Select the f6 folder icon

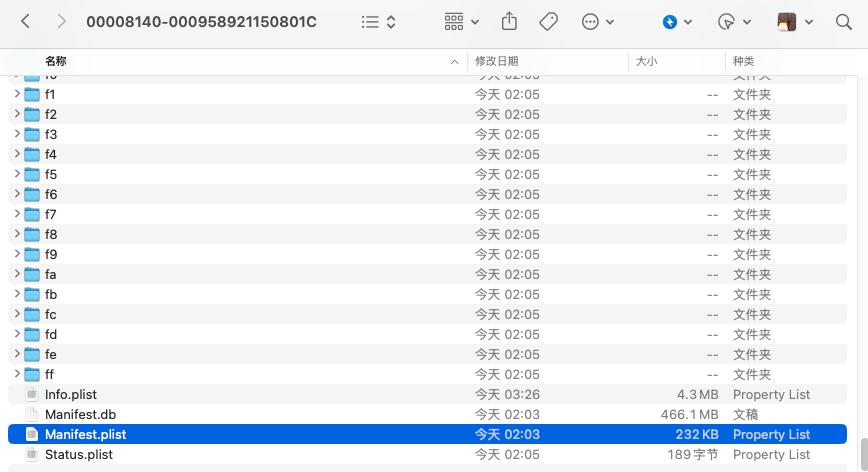tap(32, 194)
